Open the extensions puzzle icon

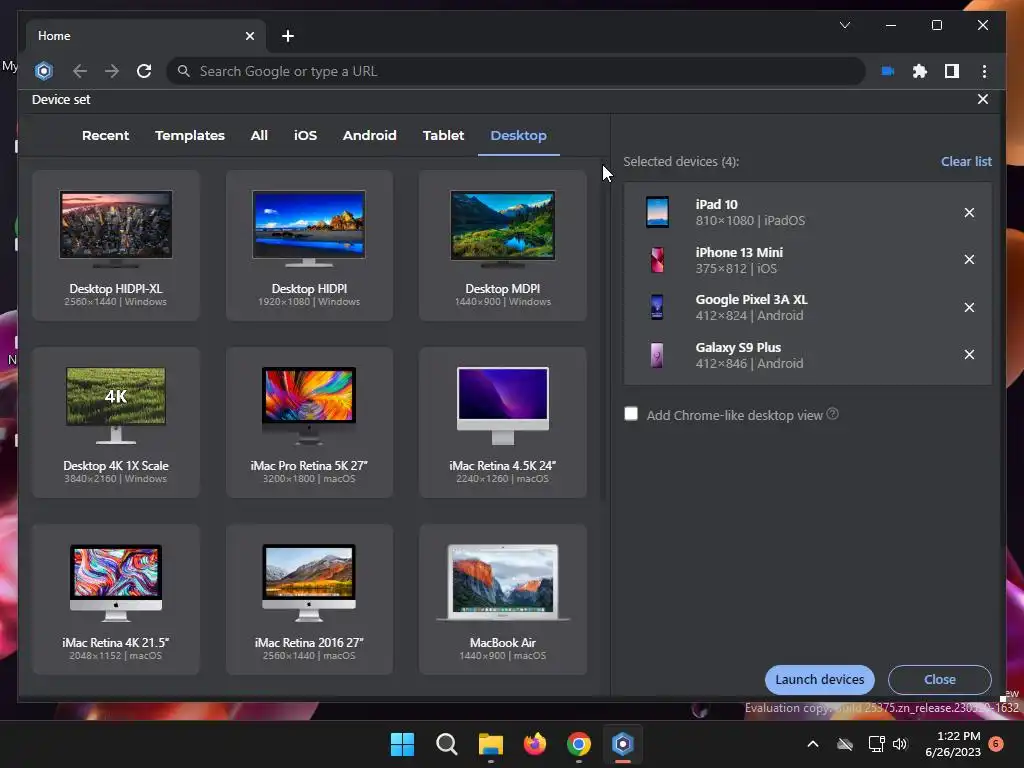point(920,71)
